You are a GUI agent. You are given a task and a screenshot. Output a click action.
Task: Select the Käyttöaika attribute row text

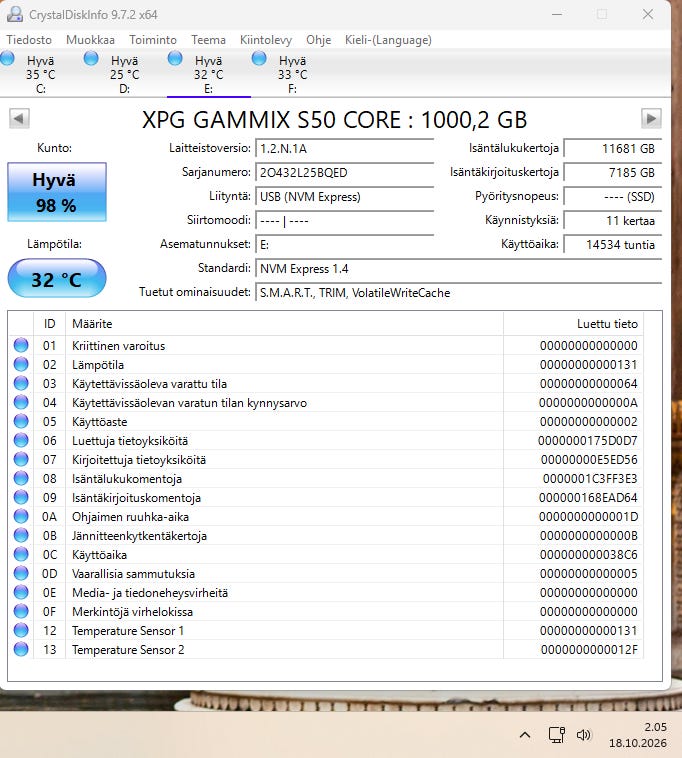(99, 554)
